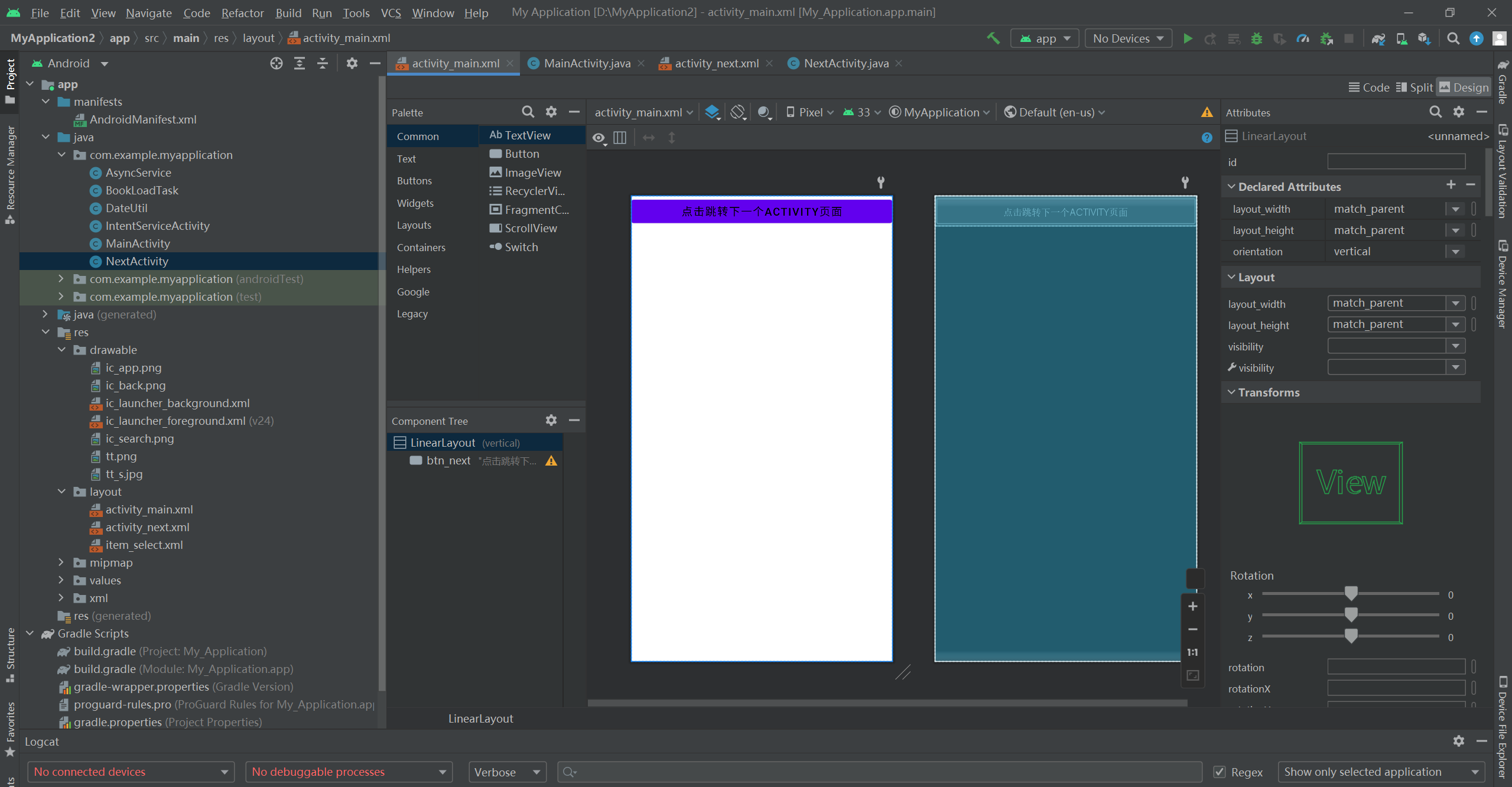Viewport: 1512px width, 787px height.
Task: Click the orientation rotate icon in the design toolbar
Action: [x=737, y=112]
